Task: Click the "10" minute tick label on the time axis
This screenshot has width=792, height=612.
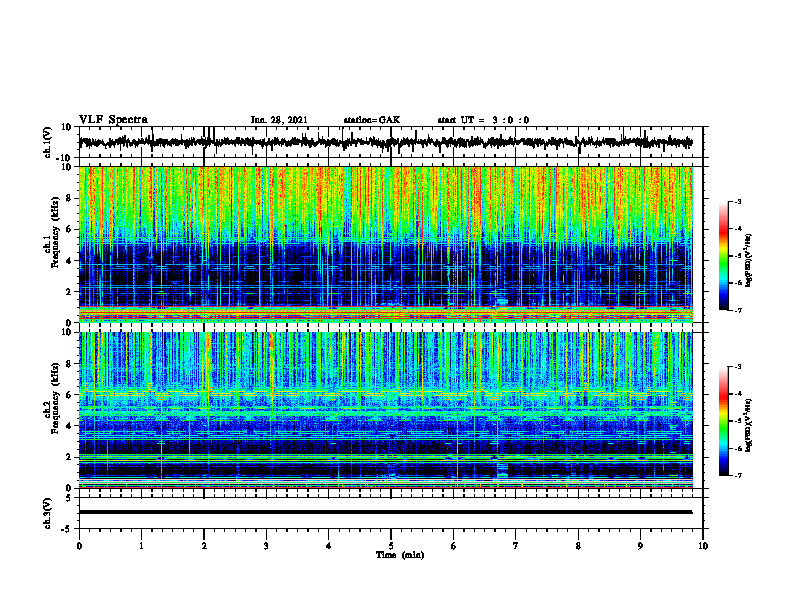Action: 703,546
